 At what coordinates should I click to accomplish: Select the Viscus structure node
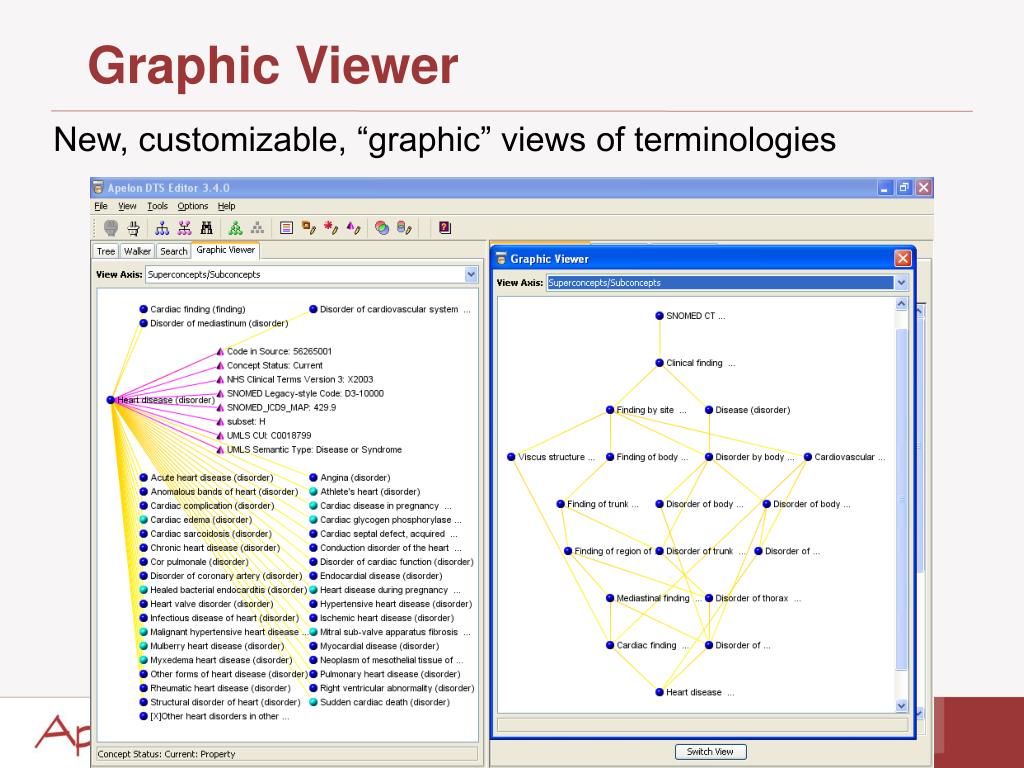551,457
